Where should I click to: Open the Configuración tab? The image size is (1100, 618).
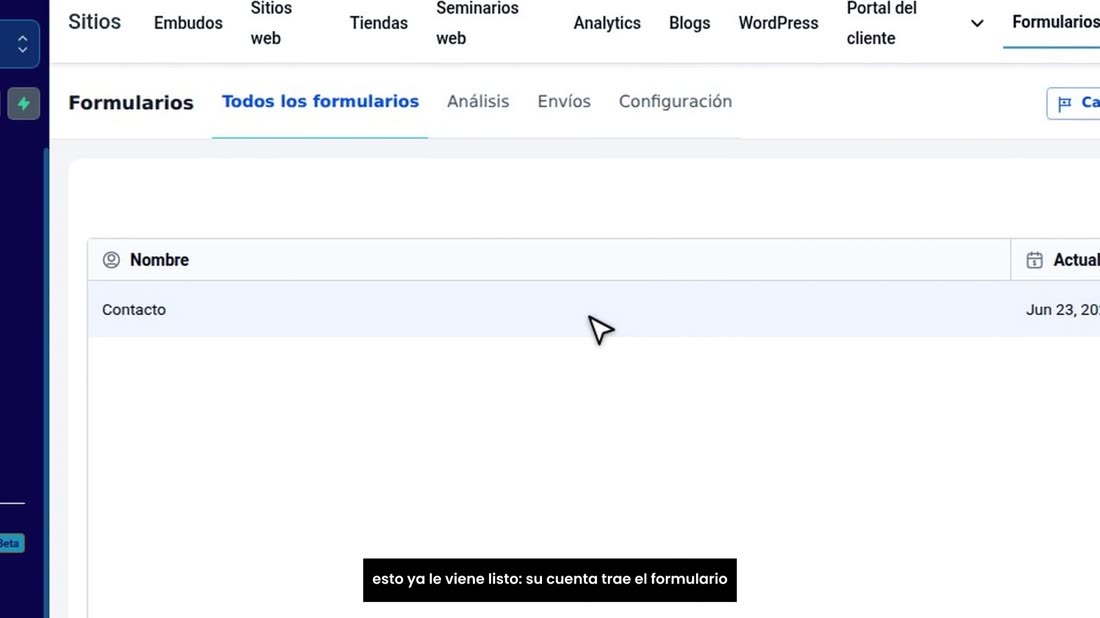675,102
